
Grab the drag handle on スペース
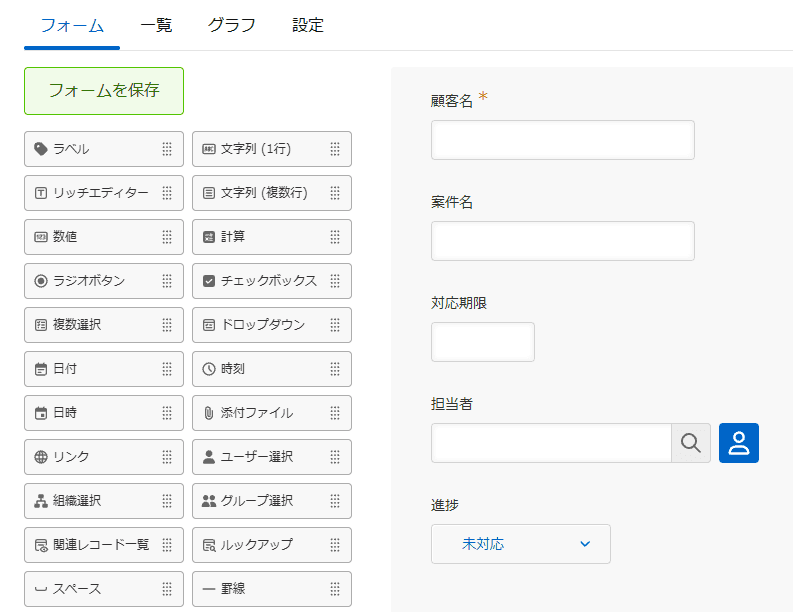pos(167,589)
